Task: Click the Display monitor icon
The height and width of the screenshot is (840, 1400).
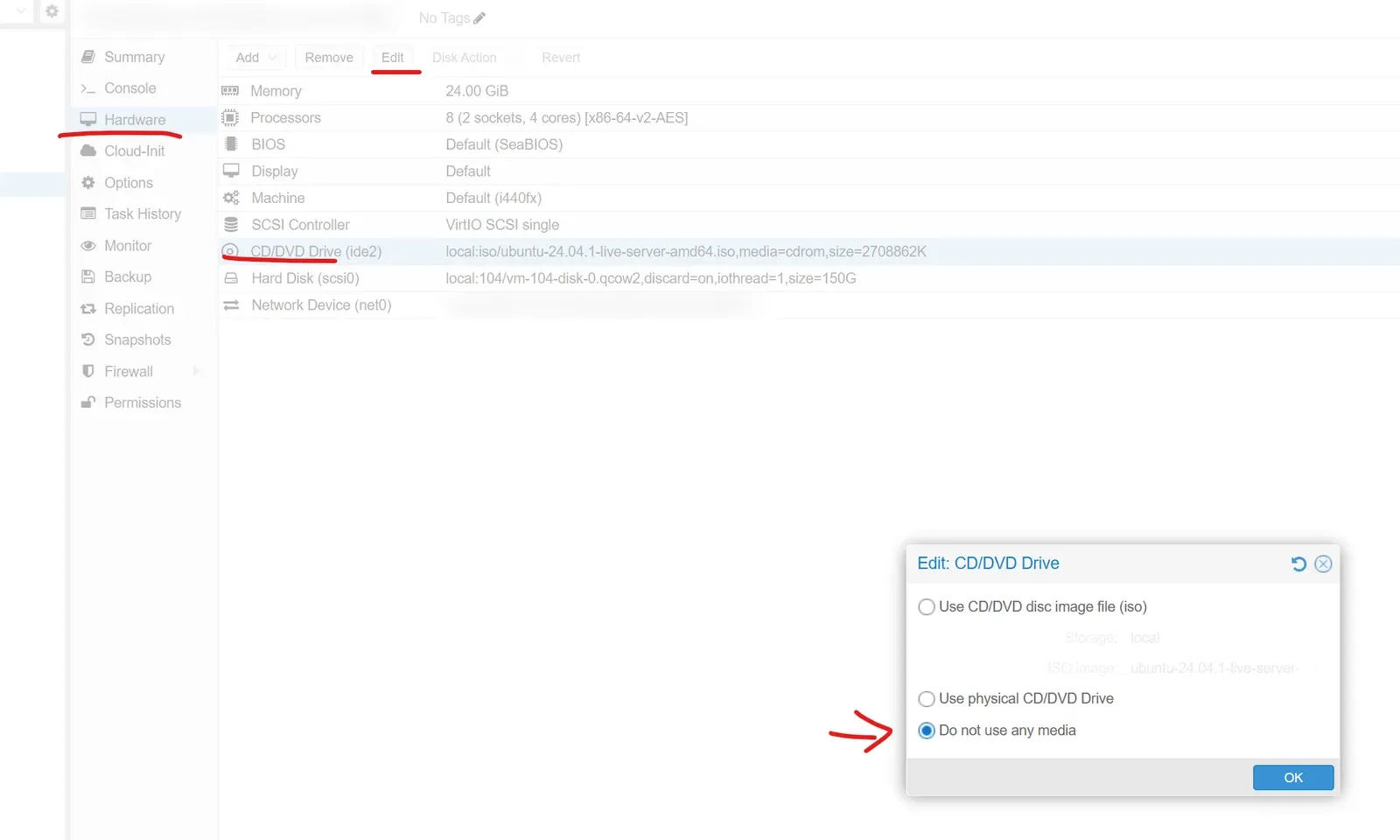Action: coord(231,171)
